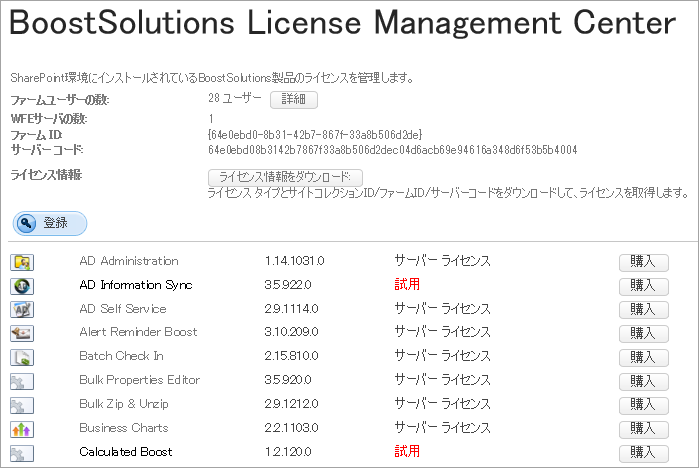Click version 1.14.1031.0 of AD Administration

(x=295, y=261)
